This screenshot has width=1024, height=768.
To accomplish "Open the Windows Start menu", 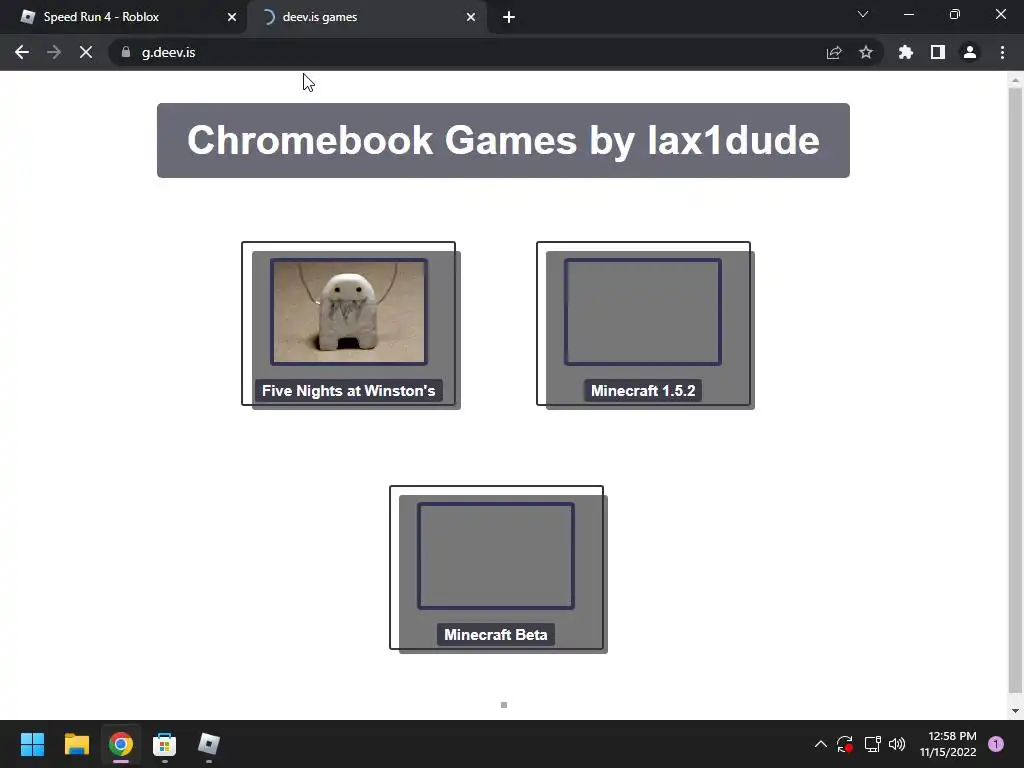I will point(32,744).
